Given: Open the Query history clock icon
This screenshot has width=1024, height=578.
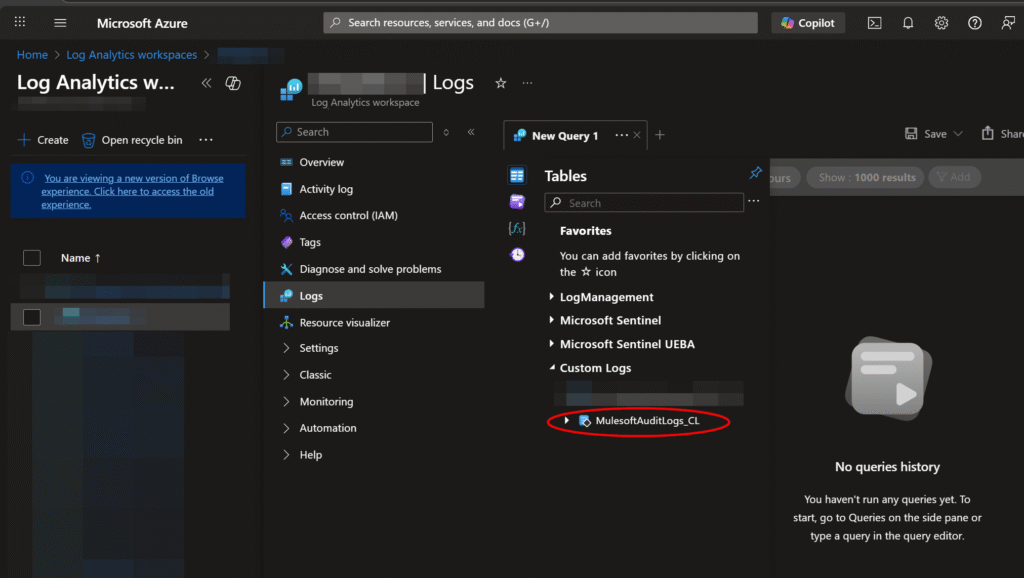Looking at the screenshot, I should (x=517, y=254).
